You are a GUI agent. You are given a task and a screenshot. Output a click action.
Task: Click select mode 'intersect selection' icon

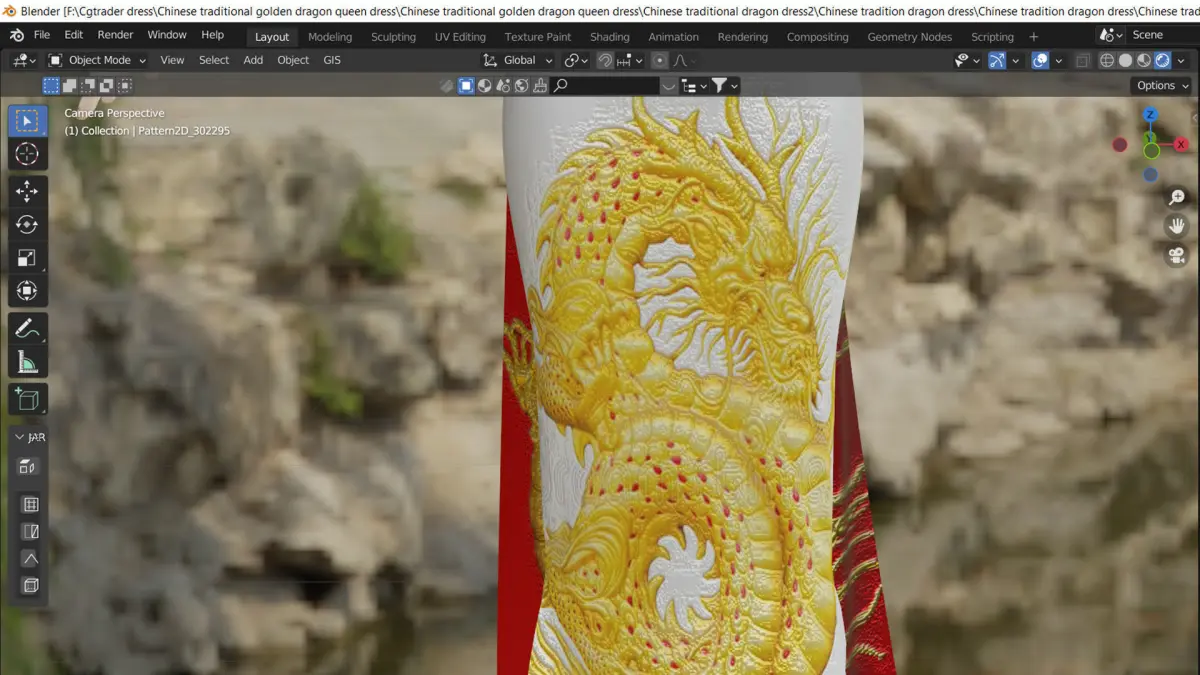123,86
